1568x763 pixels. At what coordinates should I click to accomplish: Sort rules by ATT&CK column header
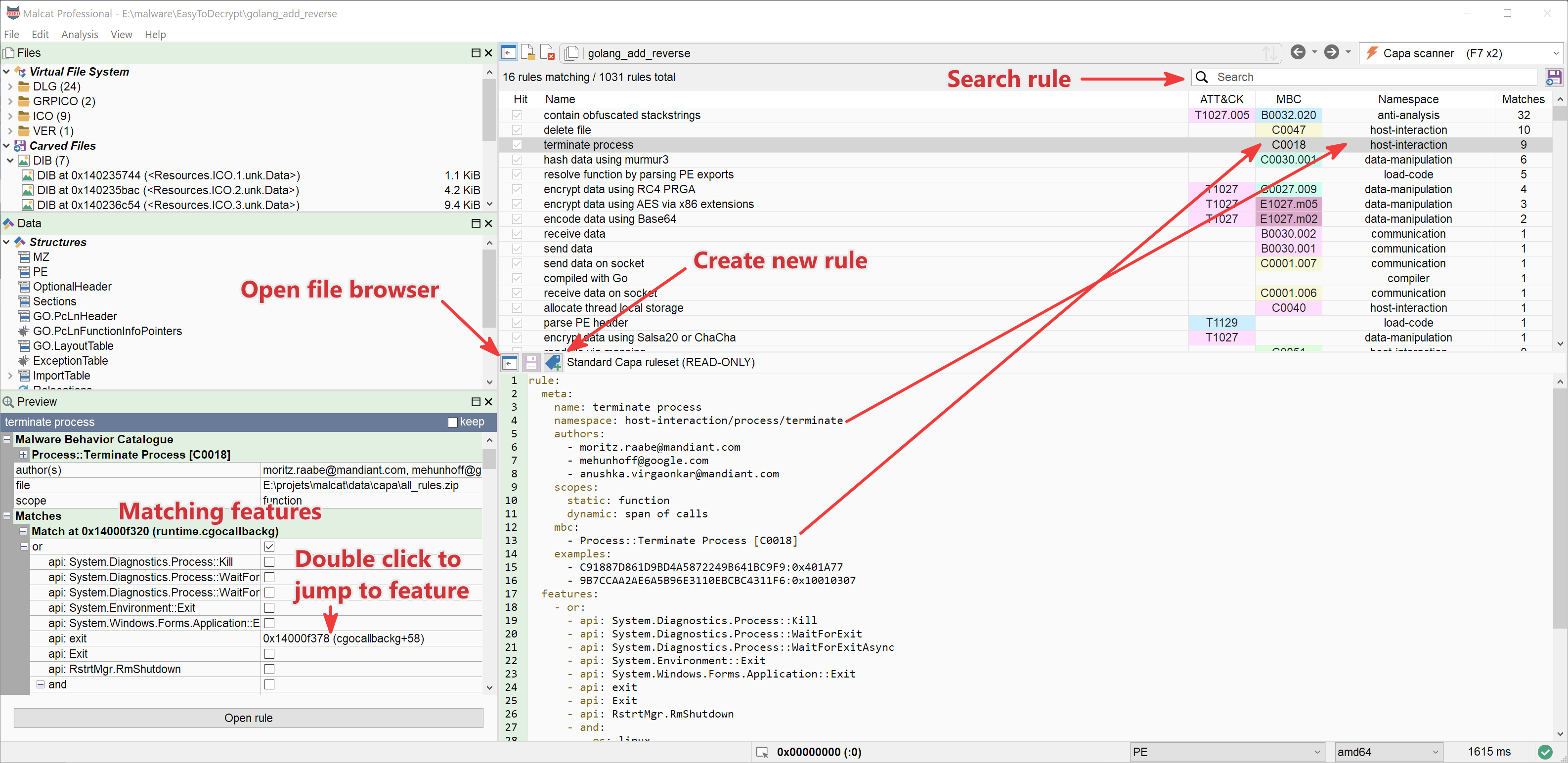coord(1221,99)
